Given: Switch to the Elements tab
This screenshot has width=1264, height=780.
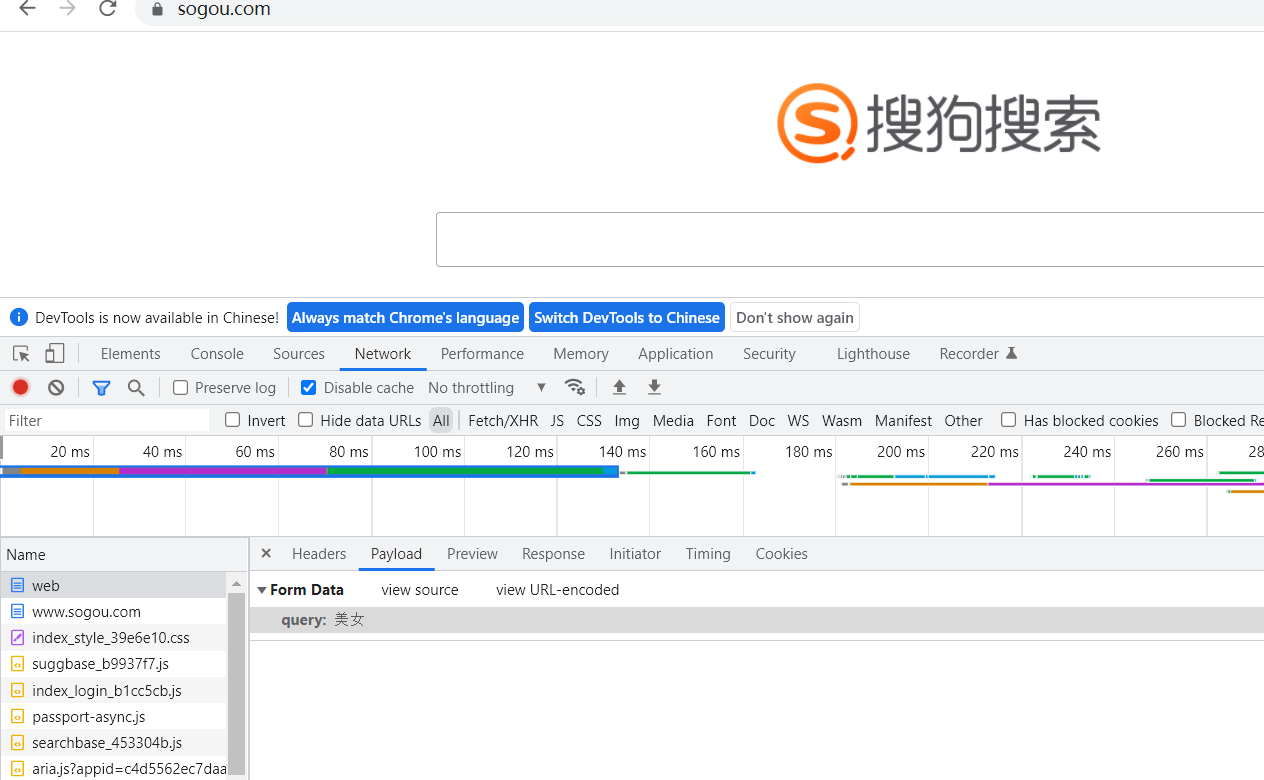Looking at the screenshot, I should [x=130, y=354].
